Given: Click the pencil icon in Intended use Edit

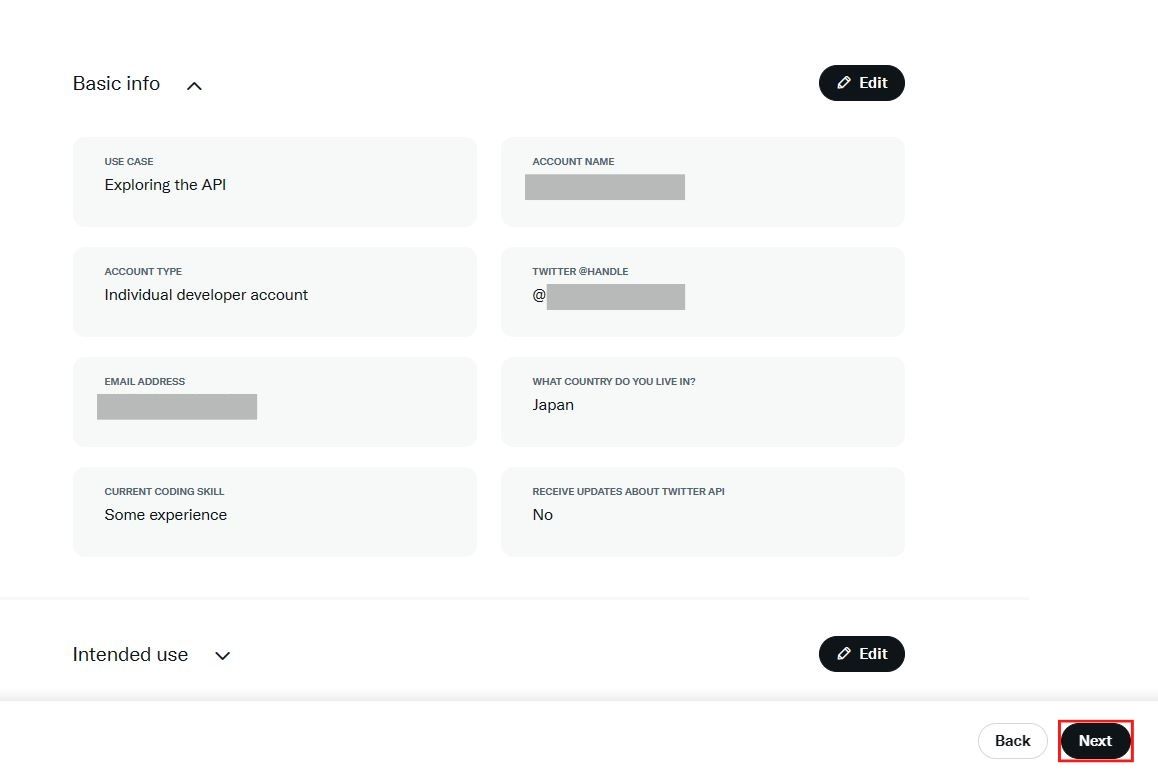Looking at the screenshot, I should pos(843,654).
